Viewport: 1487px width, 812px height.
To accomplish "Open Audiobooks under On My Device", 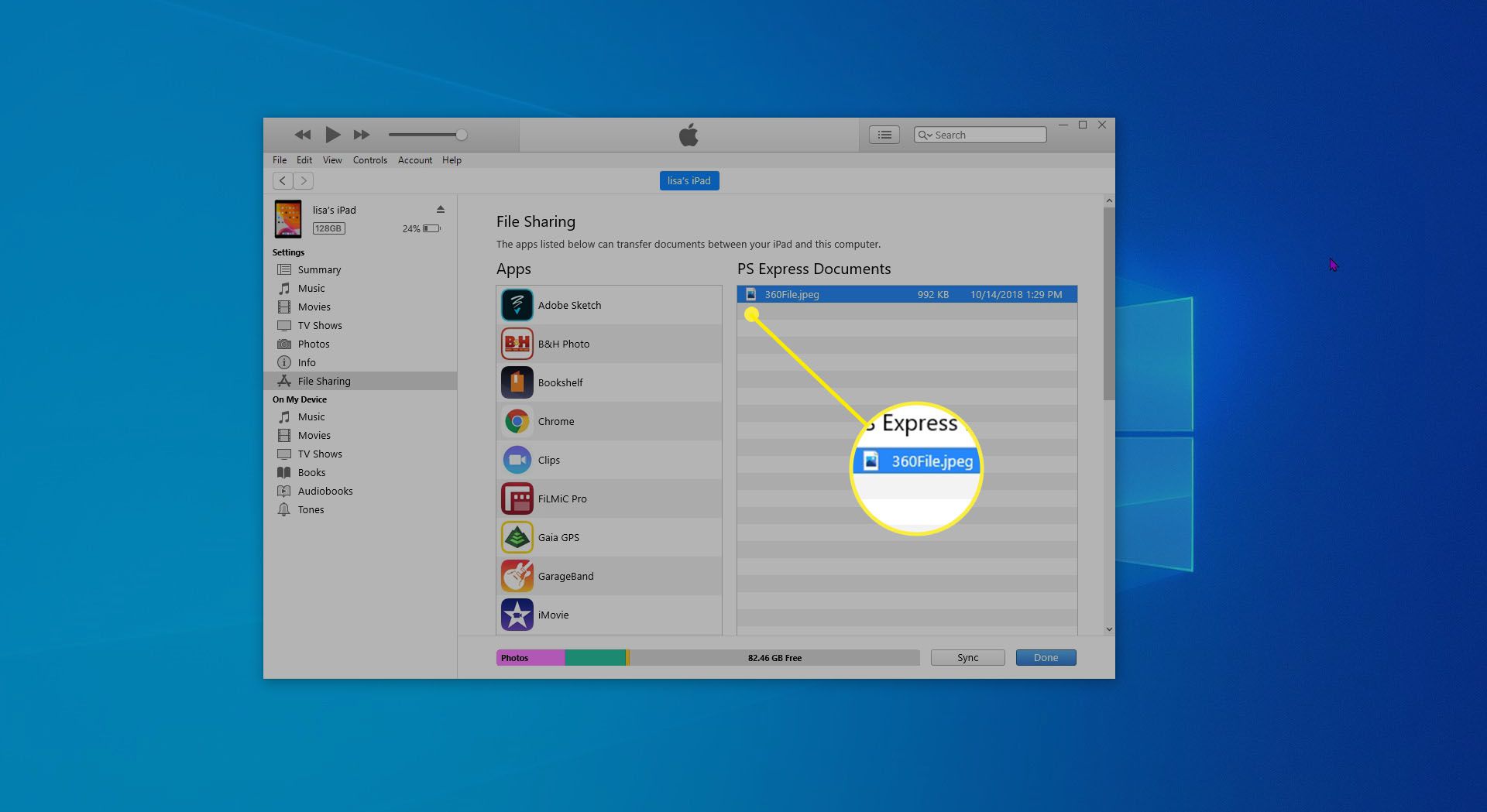I will [x=360, y=491].
